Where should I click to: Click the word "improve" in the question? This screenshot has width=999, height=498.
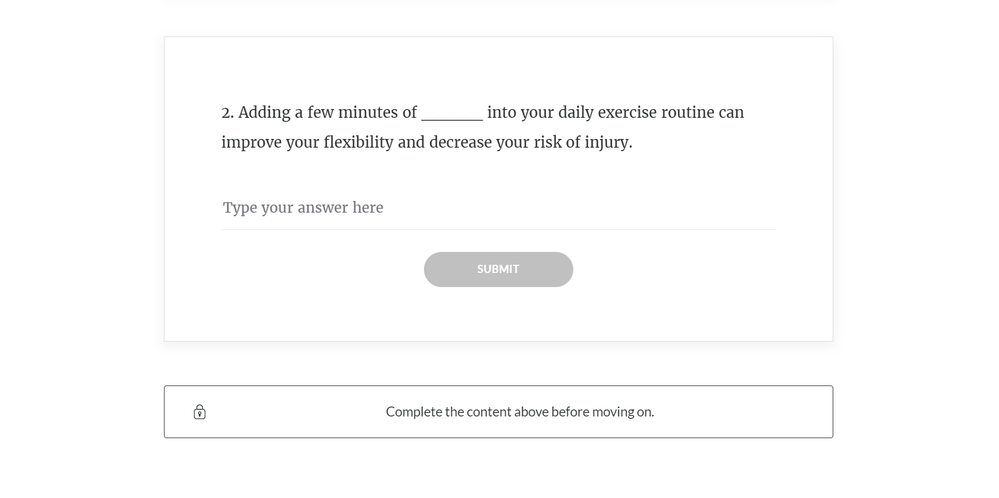pos(250,142)
